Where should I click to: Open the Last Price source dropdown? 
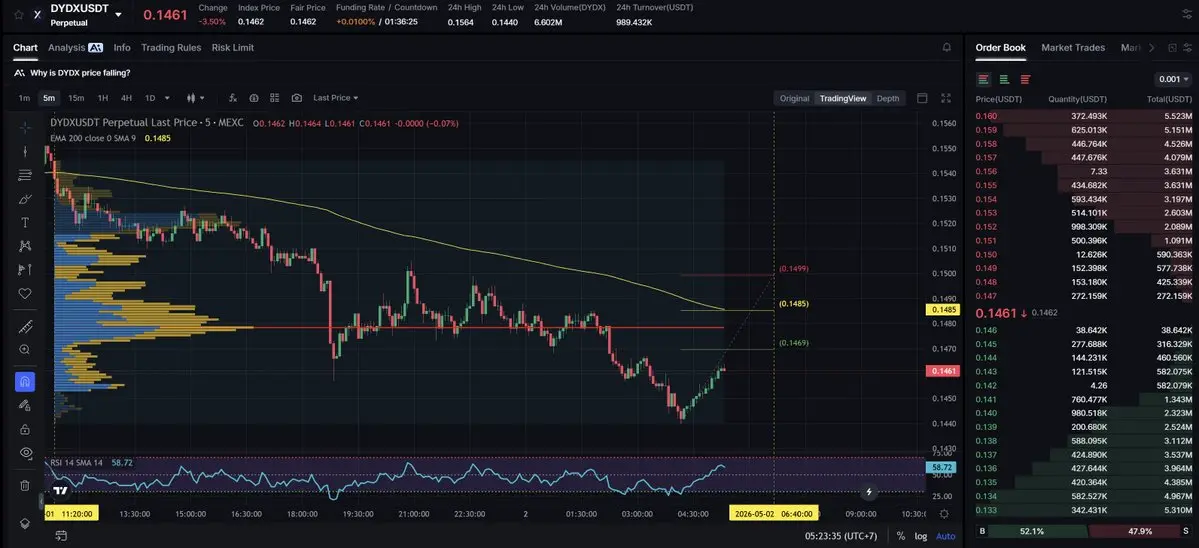(336, 98)
